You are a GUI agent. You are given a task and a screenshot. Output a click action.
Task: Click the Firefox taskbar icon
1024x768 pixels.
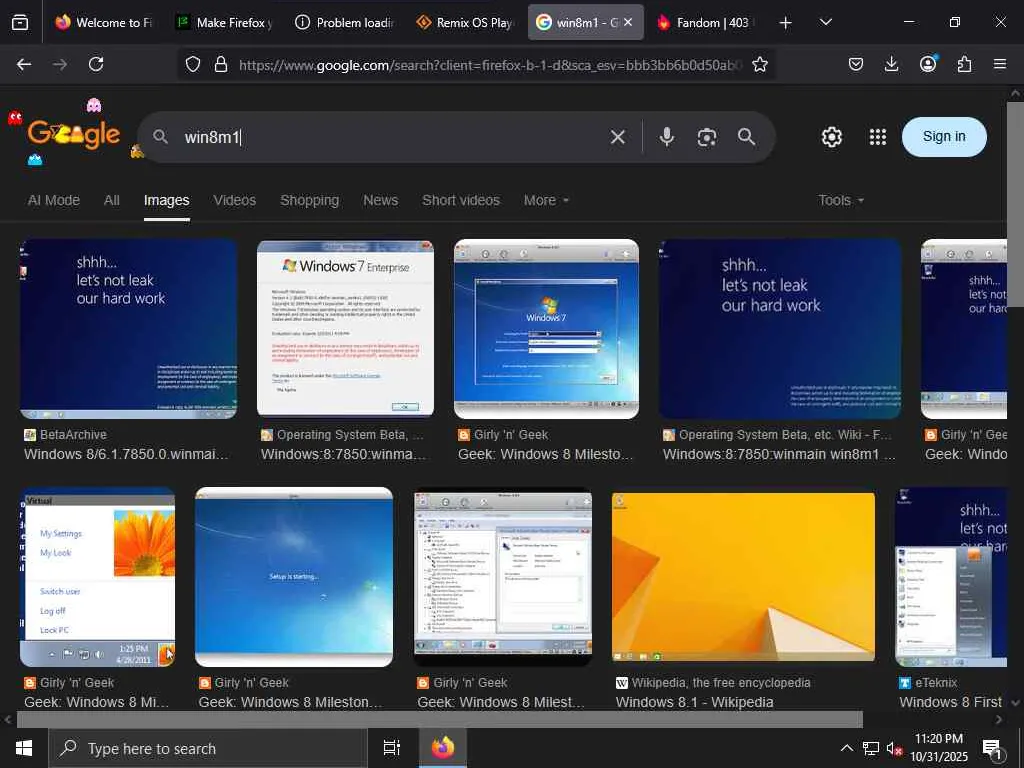pos(442,748)
